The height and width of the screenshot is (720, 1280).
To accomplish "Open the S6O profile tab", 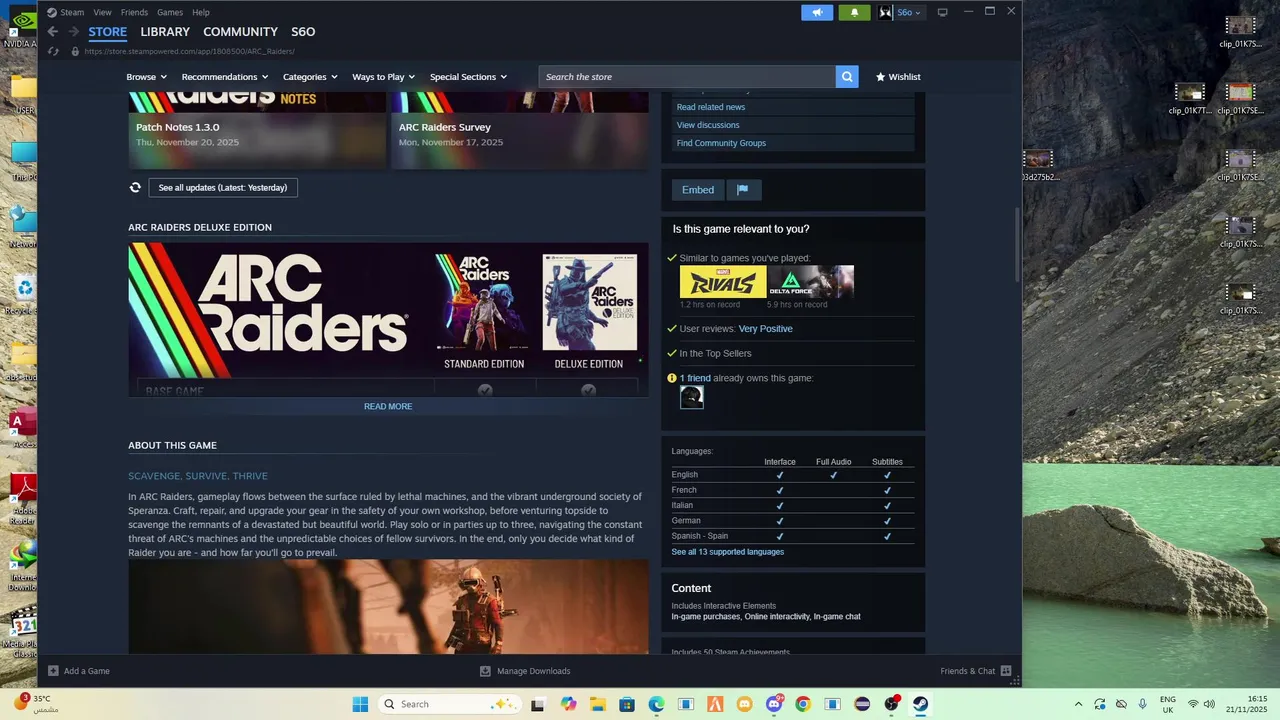I will pos(303,32).
